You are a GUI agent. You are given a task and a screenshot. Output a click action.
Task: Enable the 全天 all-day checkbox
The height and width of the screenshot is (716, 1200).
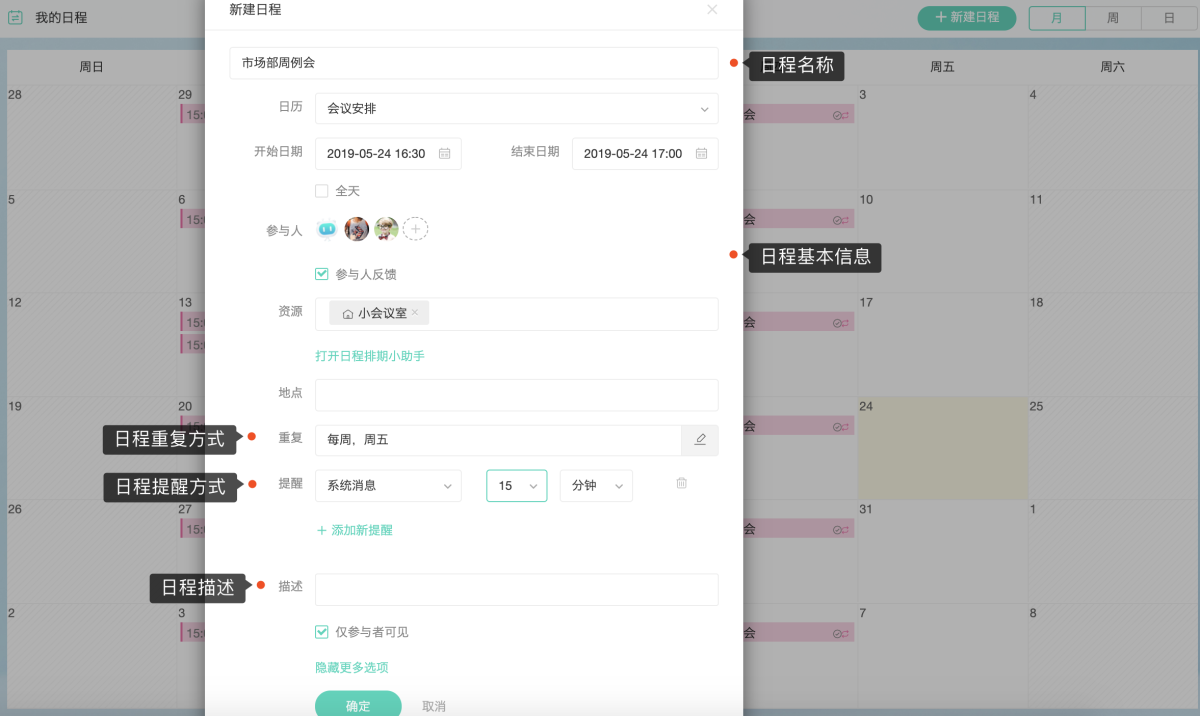322,191
